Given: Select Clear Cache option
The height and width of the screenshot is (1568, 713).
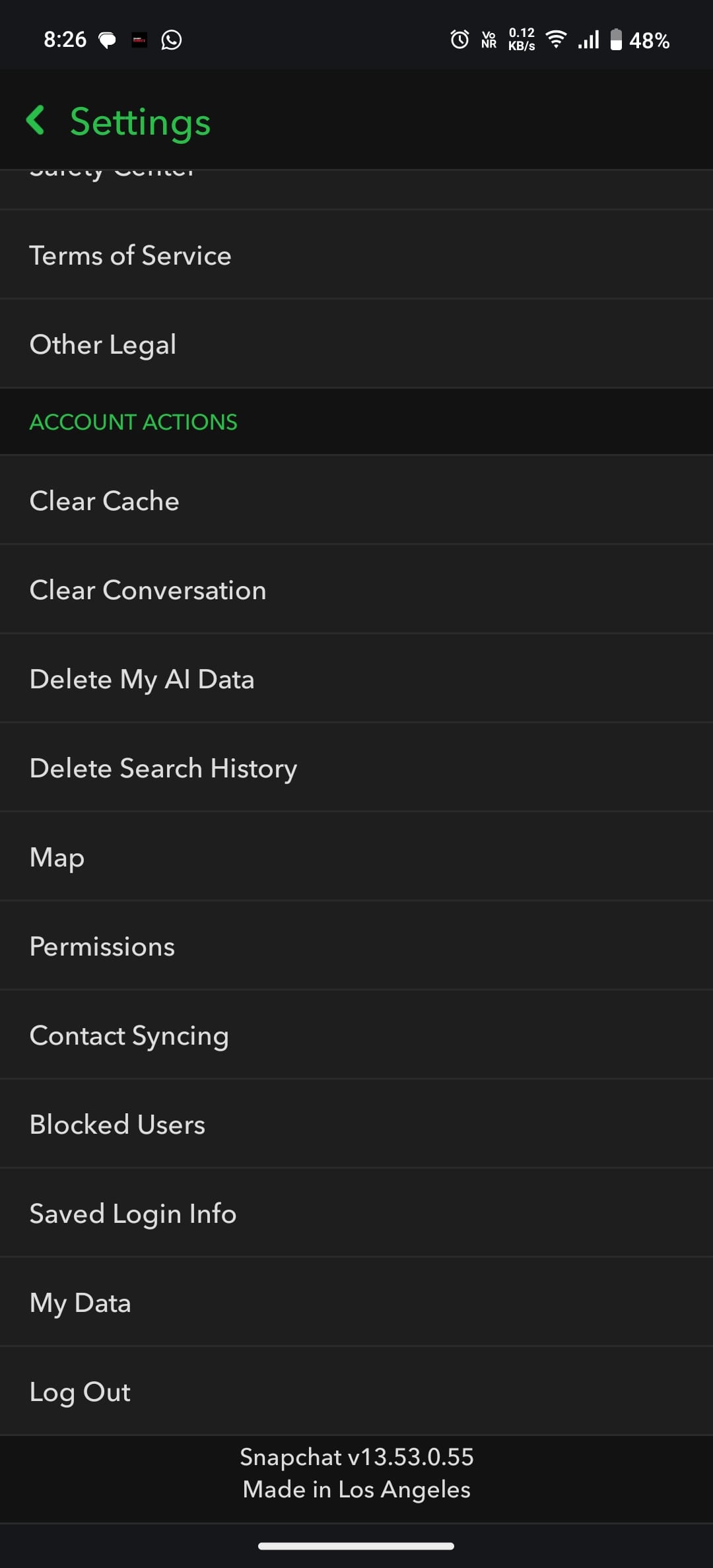Looking at the screenshot, I should pyautogui.click(x=104, y=501).
